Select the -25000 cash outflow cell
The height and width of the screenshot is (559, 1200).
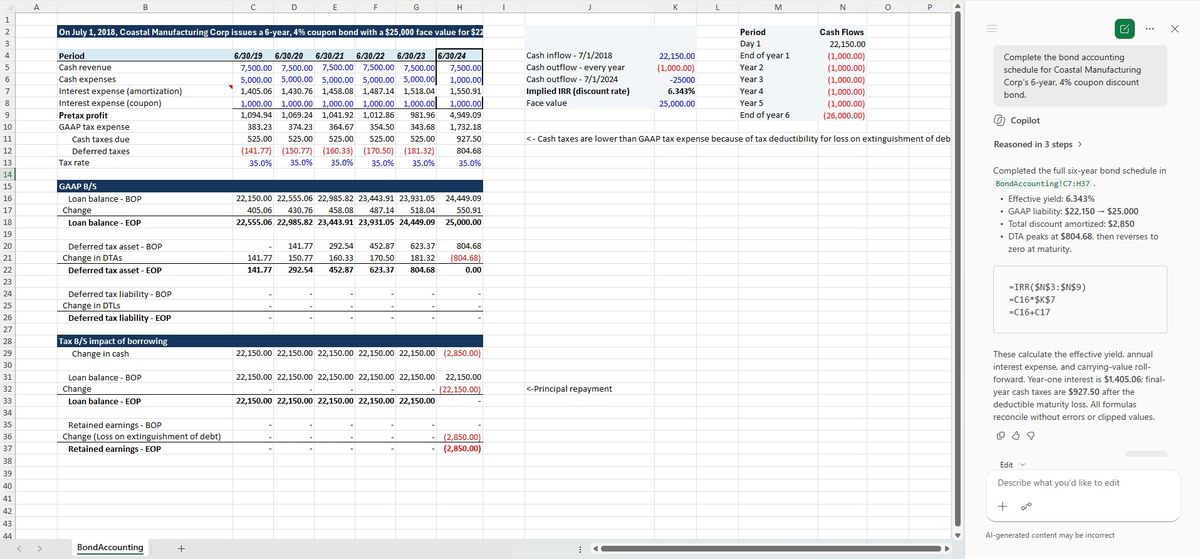click(x=676, y=79)
